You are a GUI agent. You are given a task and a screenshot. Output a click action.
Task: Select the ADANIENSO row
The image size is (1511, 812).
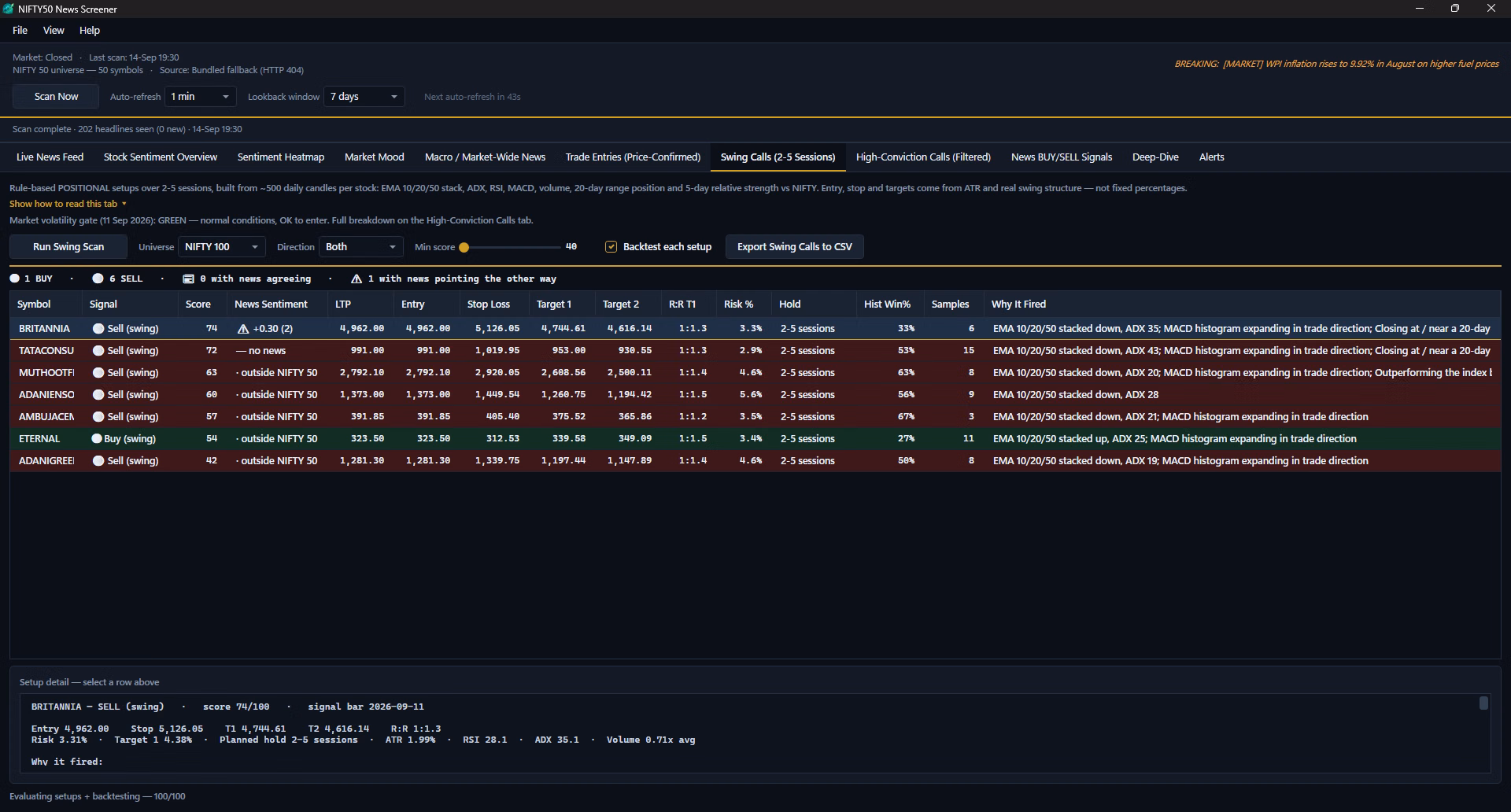coord(755,395)
